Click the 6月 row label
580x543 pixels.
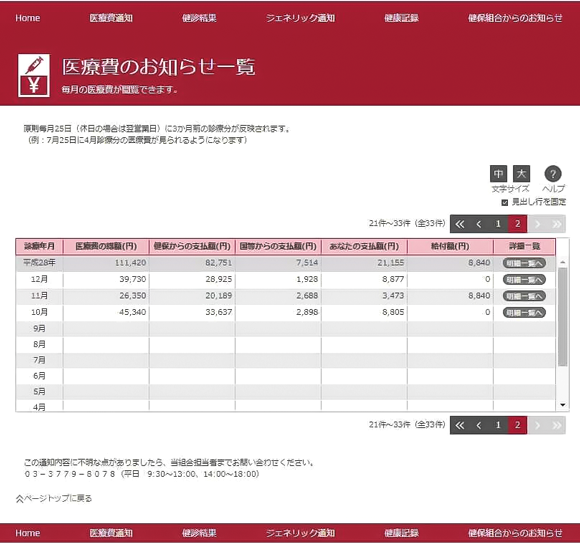pos(39,376)
